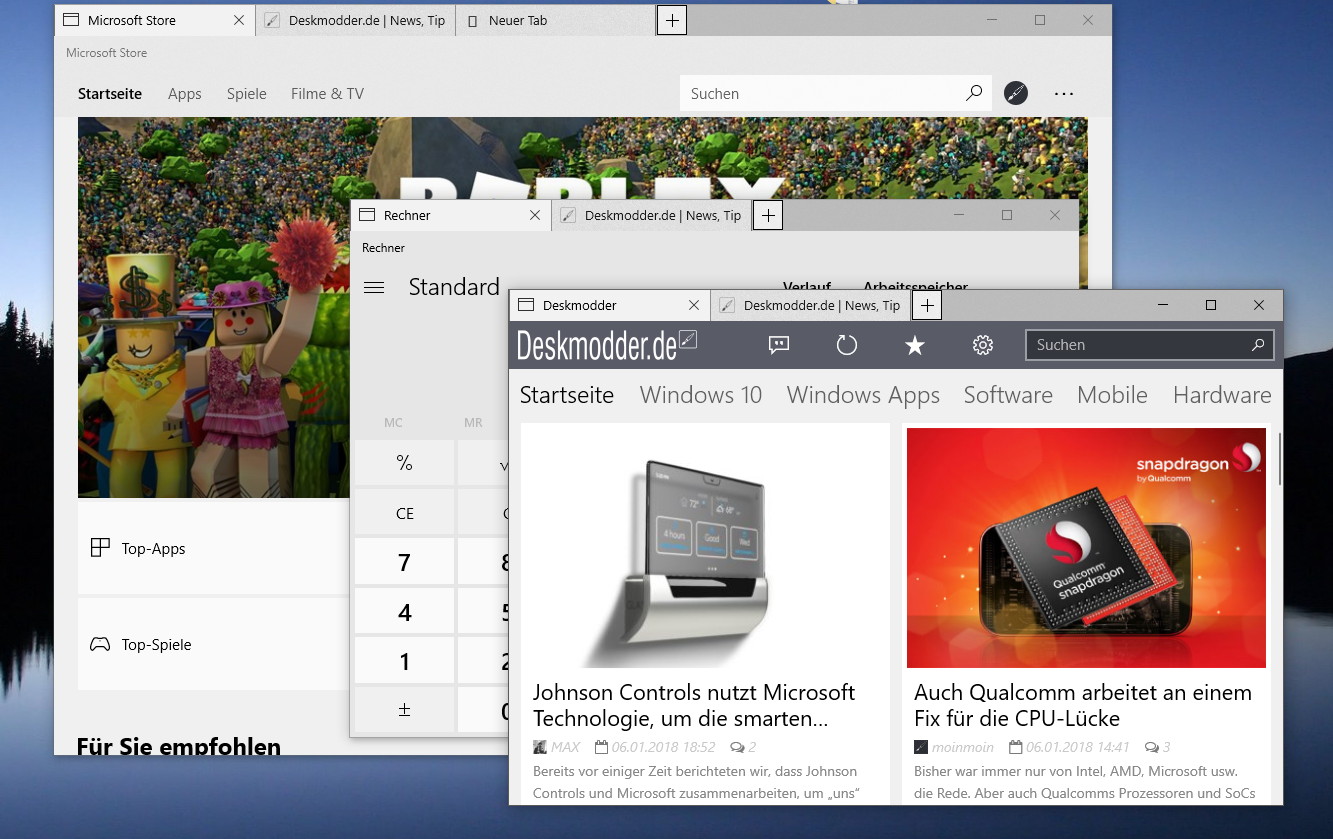
Task: Open settings gear in Deskmodder app
Action: (983, 345)
